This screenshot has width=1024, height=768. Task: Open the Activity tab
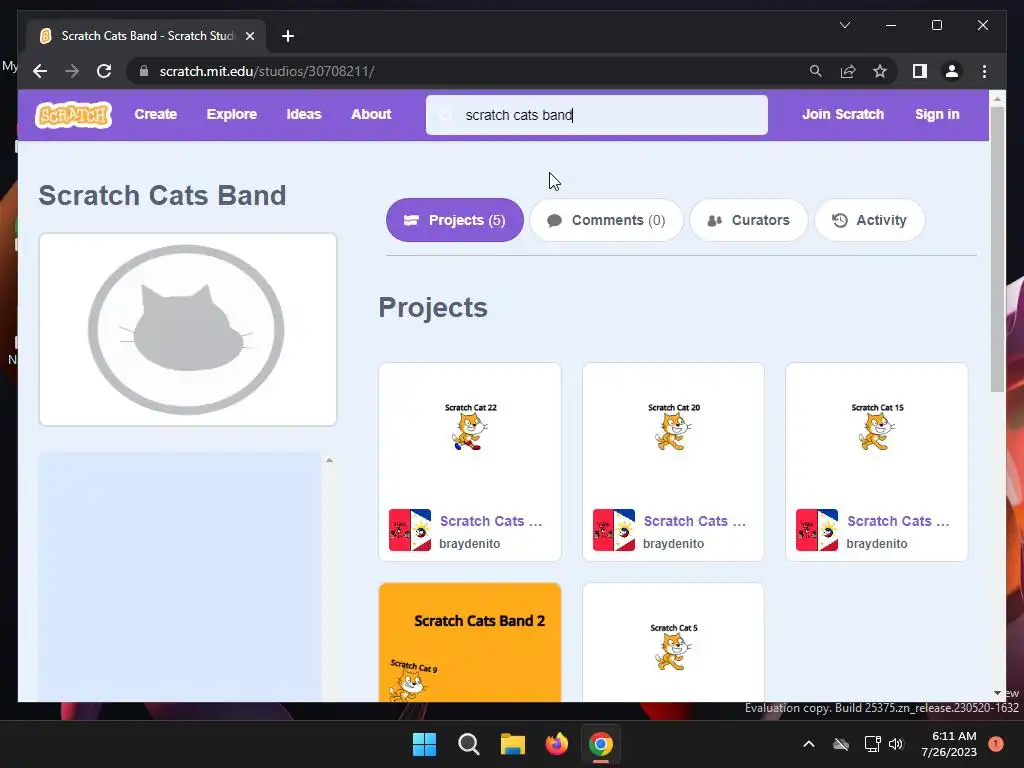pos(869,220)
